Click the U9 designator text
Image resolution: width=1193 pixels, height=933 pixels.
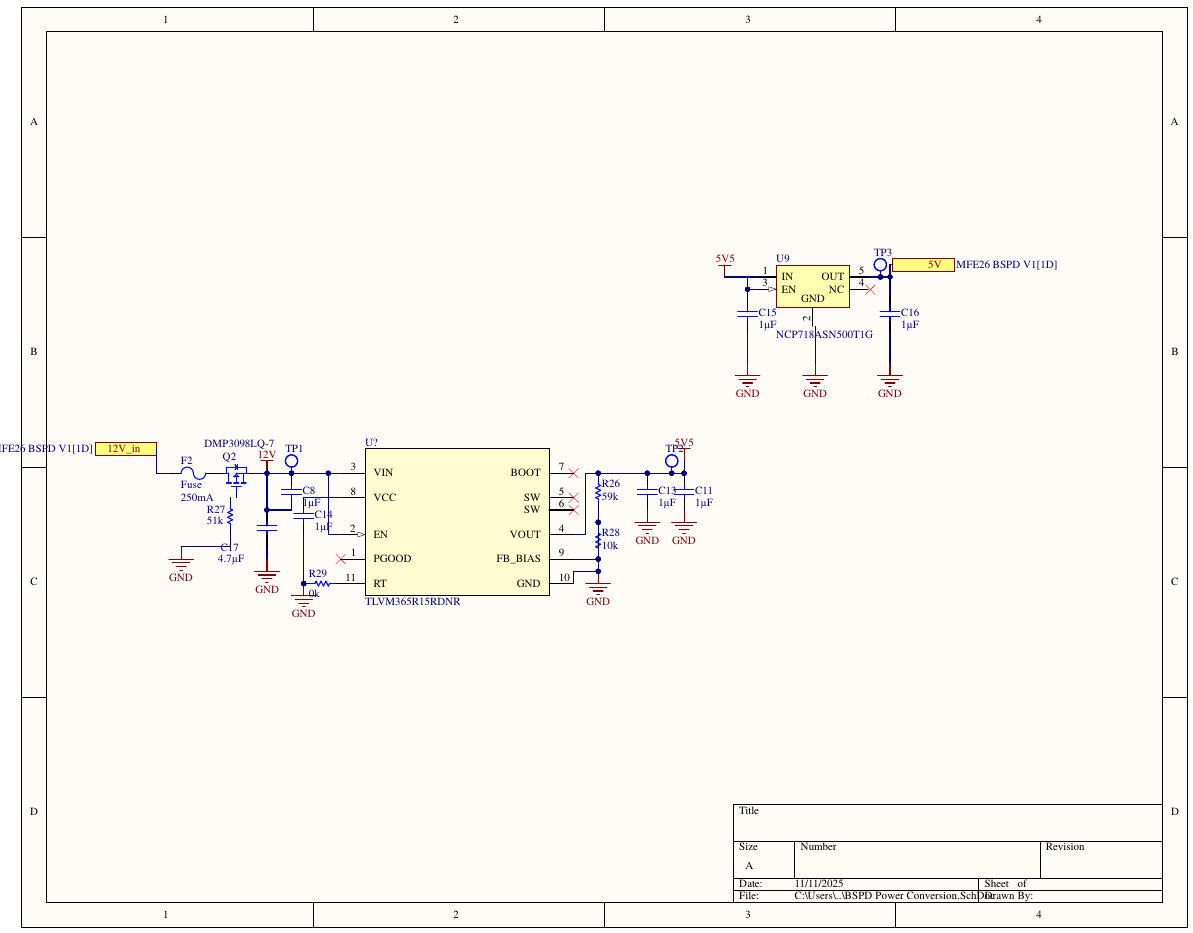[783, 259]
